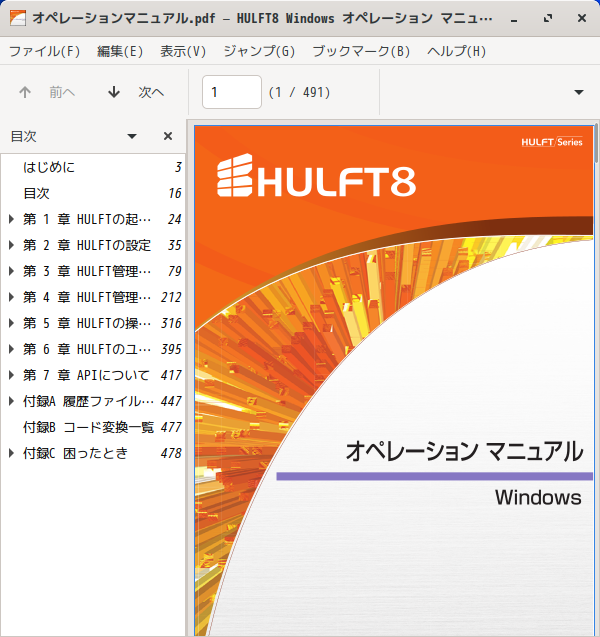Click the page number input field
Viewport: 600px width, 637px height.
(x=232, y=92)
